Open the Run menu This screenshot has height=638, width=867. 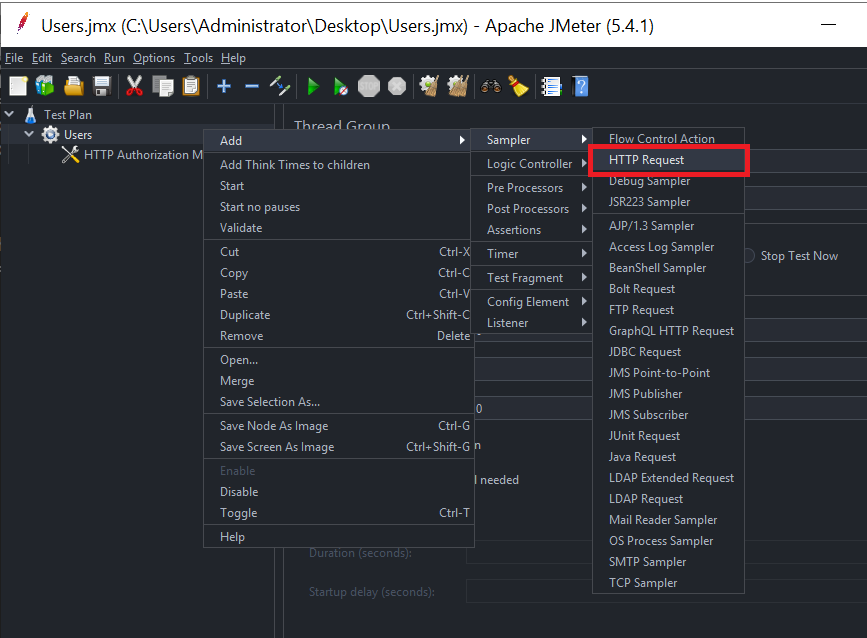pos(114,58)
